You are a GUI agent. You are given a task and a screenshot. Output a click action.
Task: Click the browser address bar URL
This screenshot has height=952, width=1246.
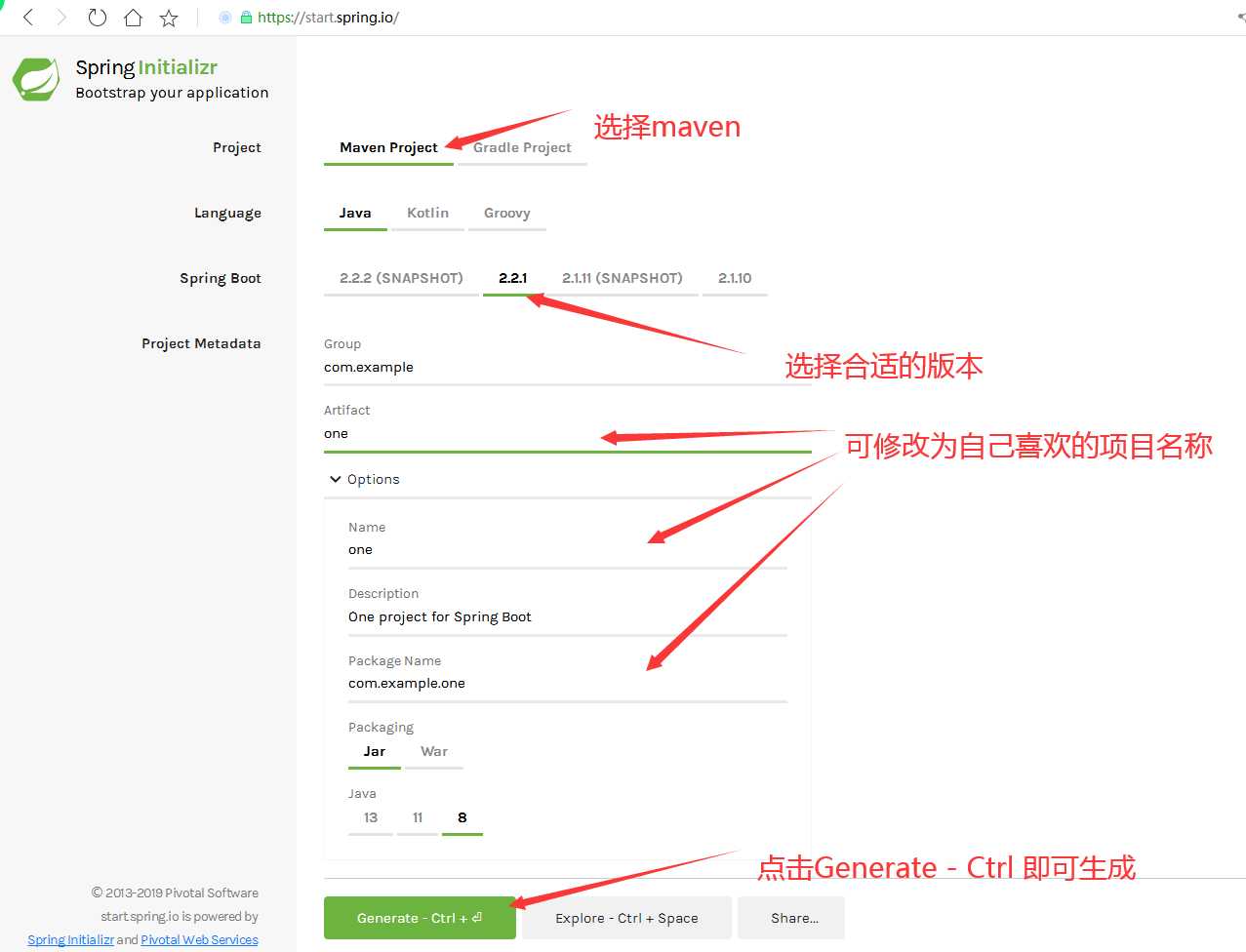[x=328, y=18]
